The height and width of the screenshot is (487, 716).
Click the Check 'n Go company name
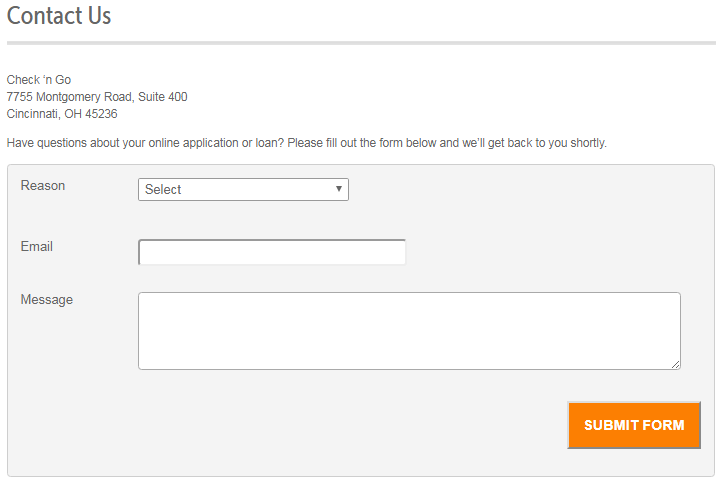(x=39, y=80)
